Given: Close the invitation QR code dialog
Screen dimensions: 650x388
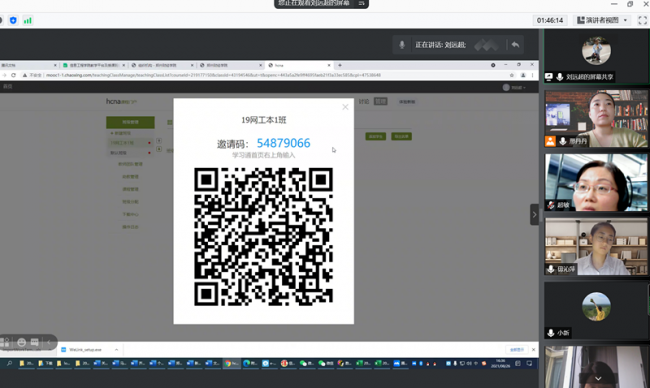Looking at the screenshot, I should (x=345, y=107).
